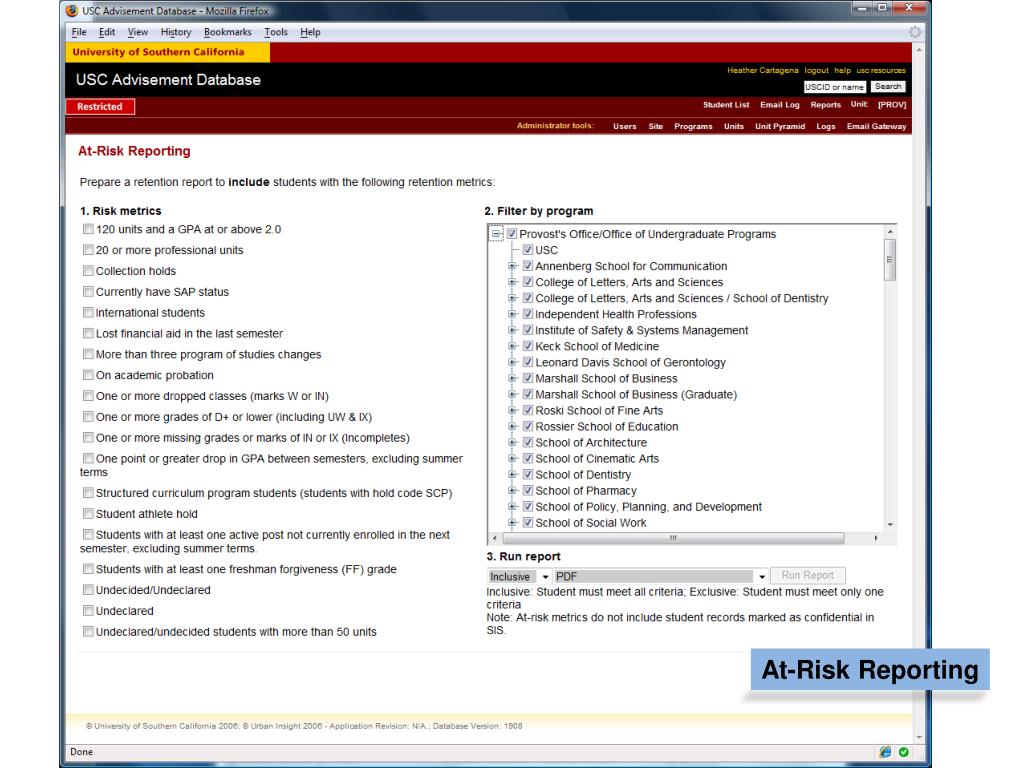
Task: Click the green security status icon
Action: [904, 752]
